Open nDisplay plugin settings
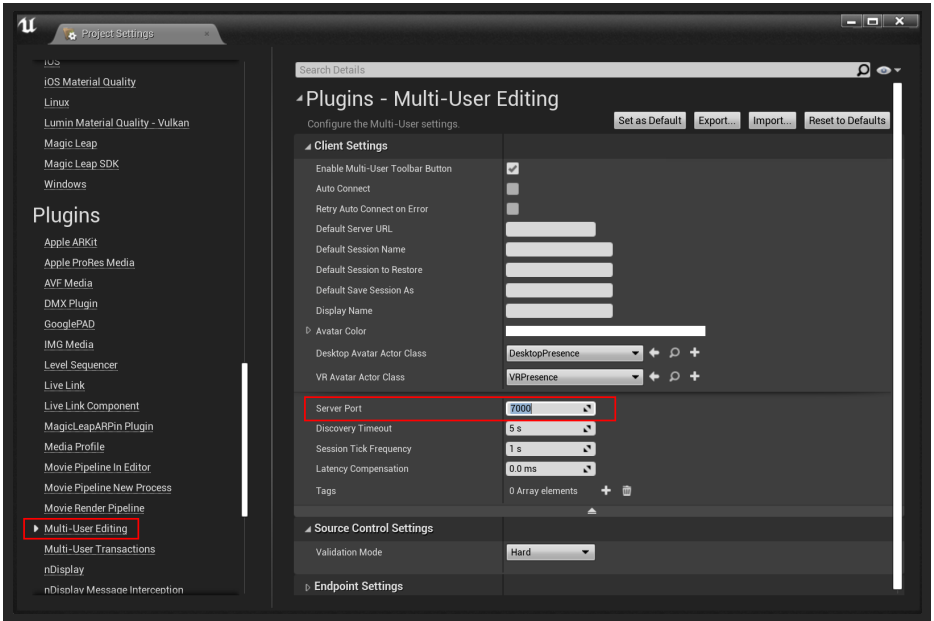This screenshot has height=621, width=934. pyautogui.click(x=64, y=570)
